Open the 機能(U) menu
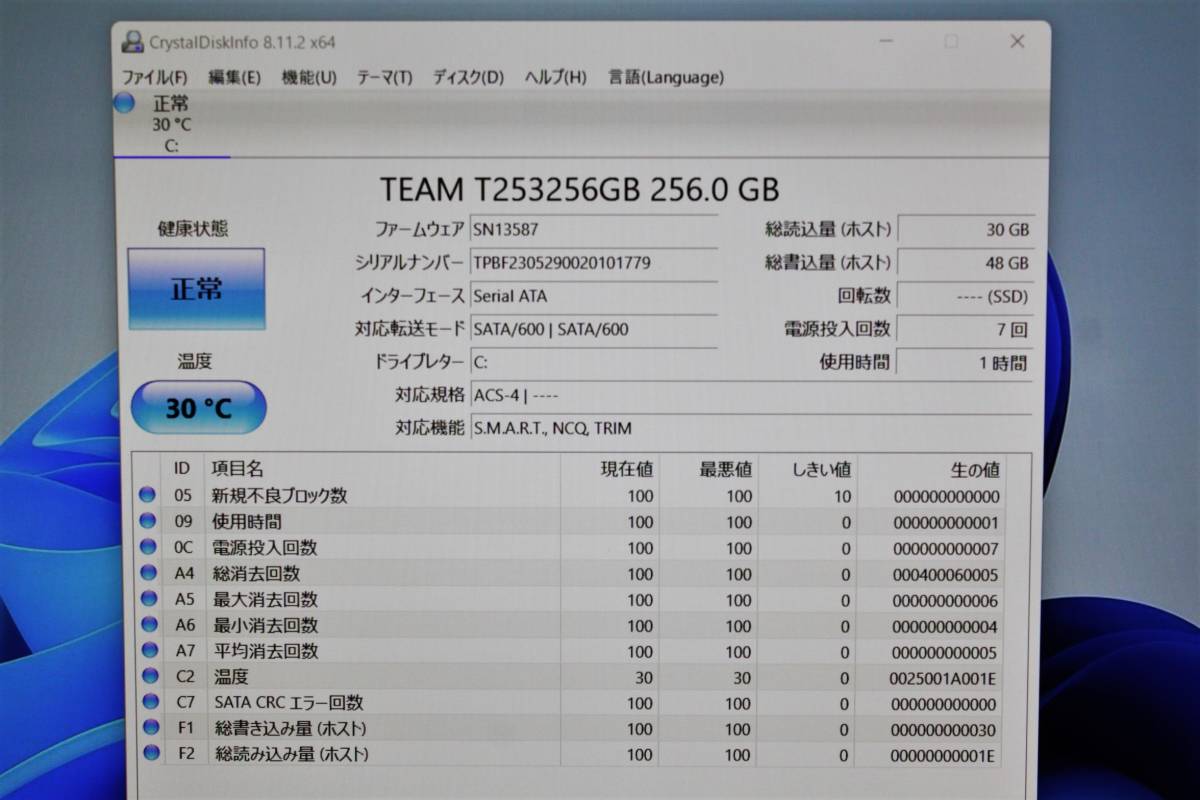The height and width of the screenshot is (800, 1200). 309,77
